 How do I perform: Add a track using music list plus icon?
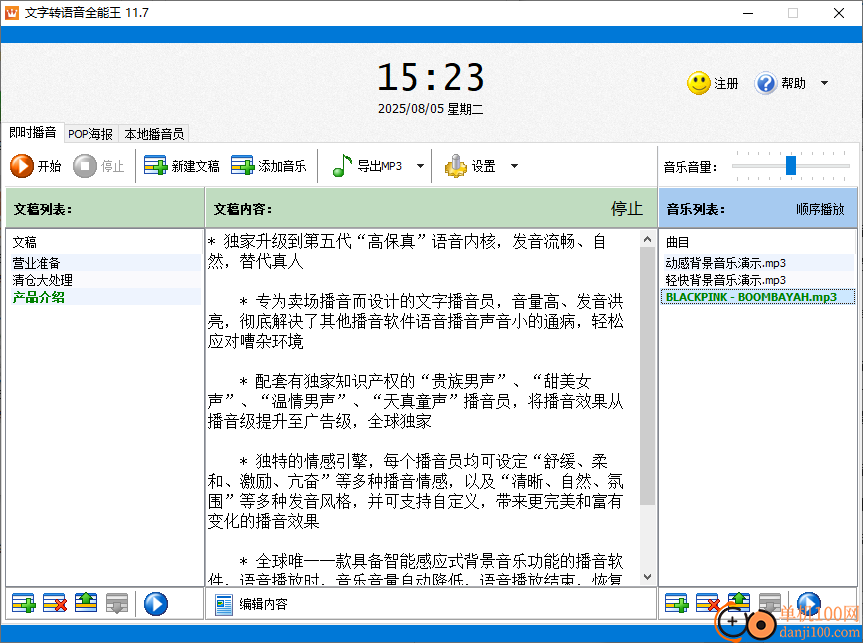678,603
